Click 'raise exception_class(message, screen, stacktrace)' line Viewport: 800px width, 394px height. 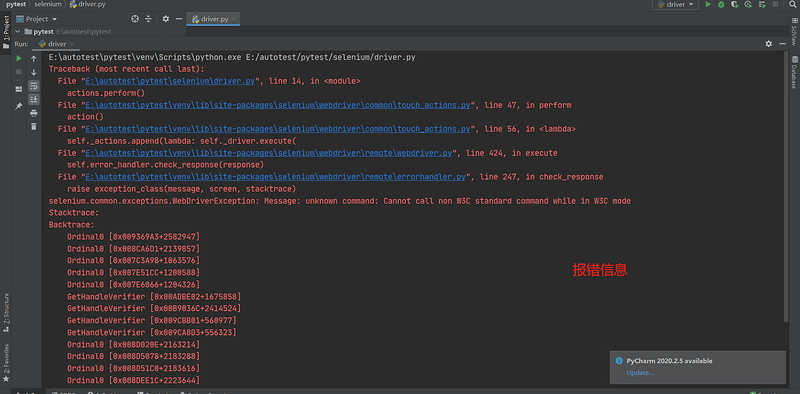[182, 189]
